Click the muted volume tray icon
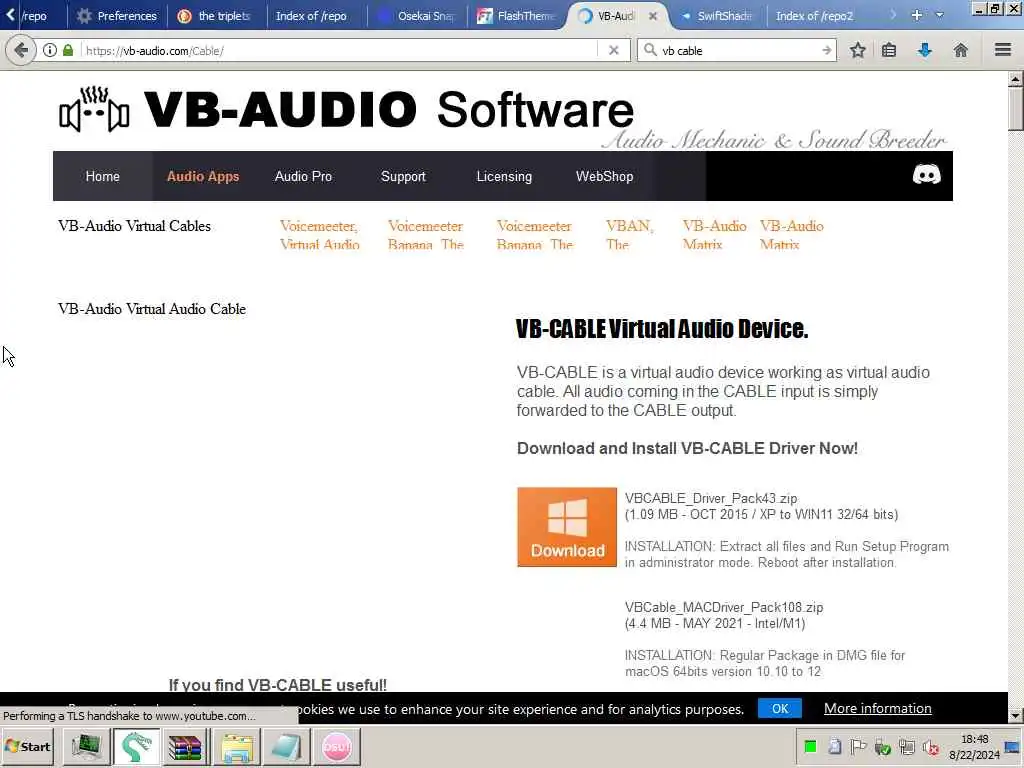The height and width of the screenshot is (768, 1024). [931, 746]
